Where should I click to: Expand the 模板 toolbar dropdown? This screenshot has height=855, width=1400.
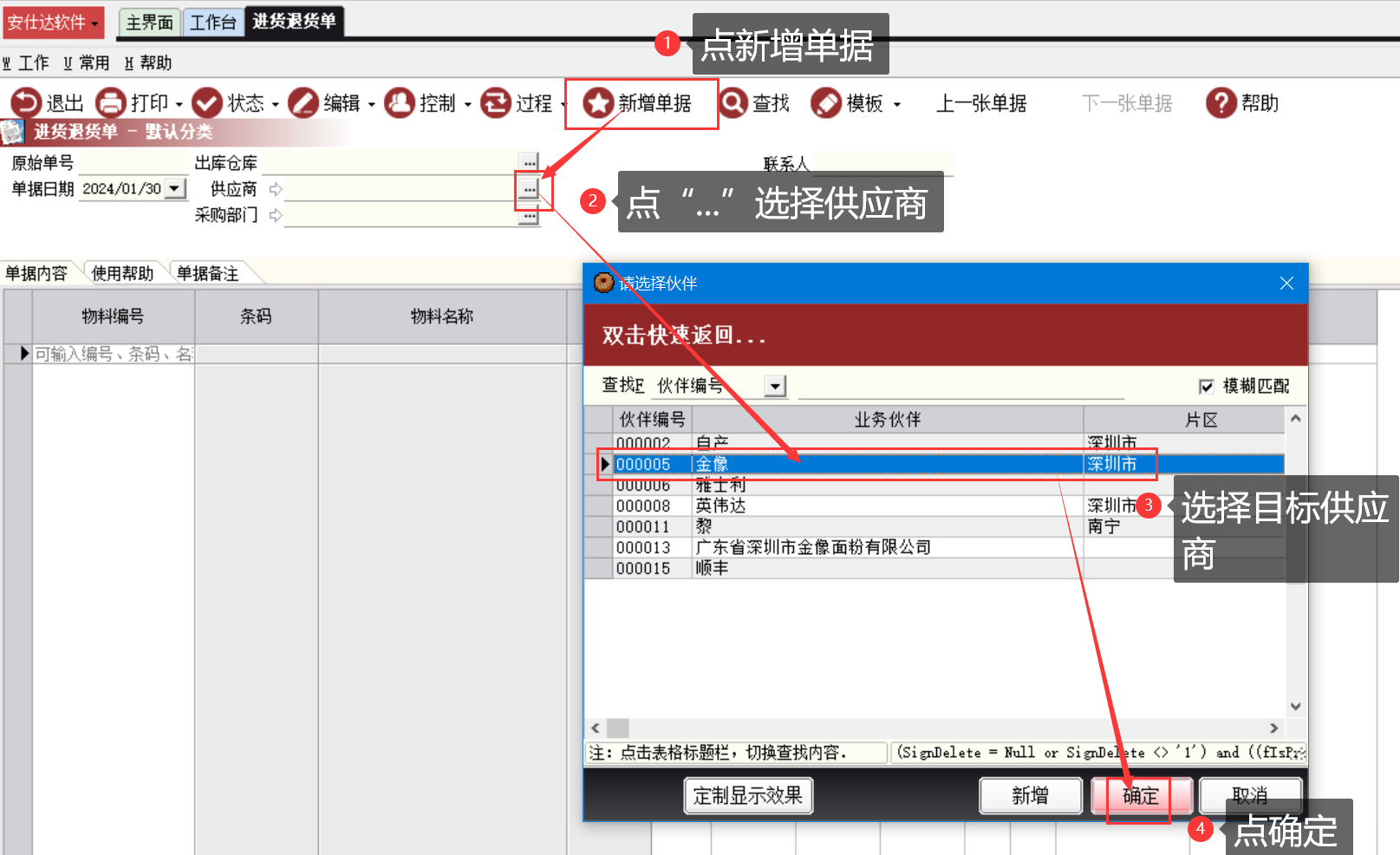tap(897, 105)
